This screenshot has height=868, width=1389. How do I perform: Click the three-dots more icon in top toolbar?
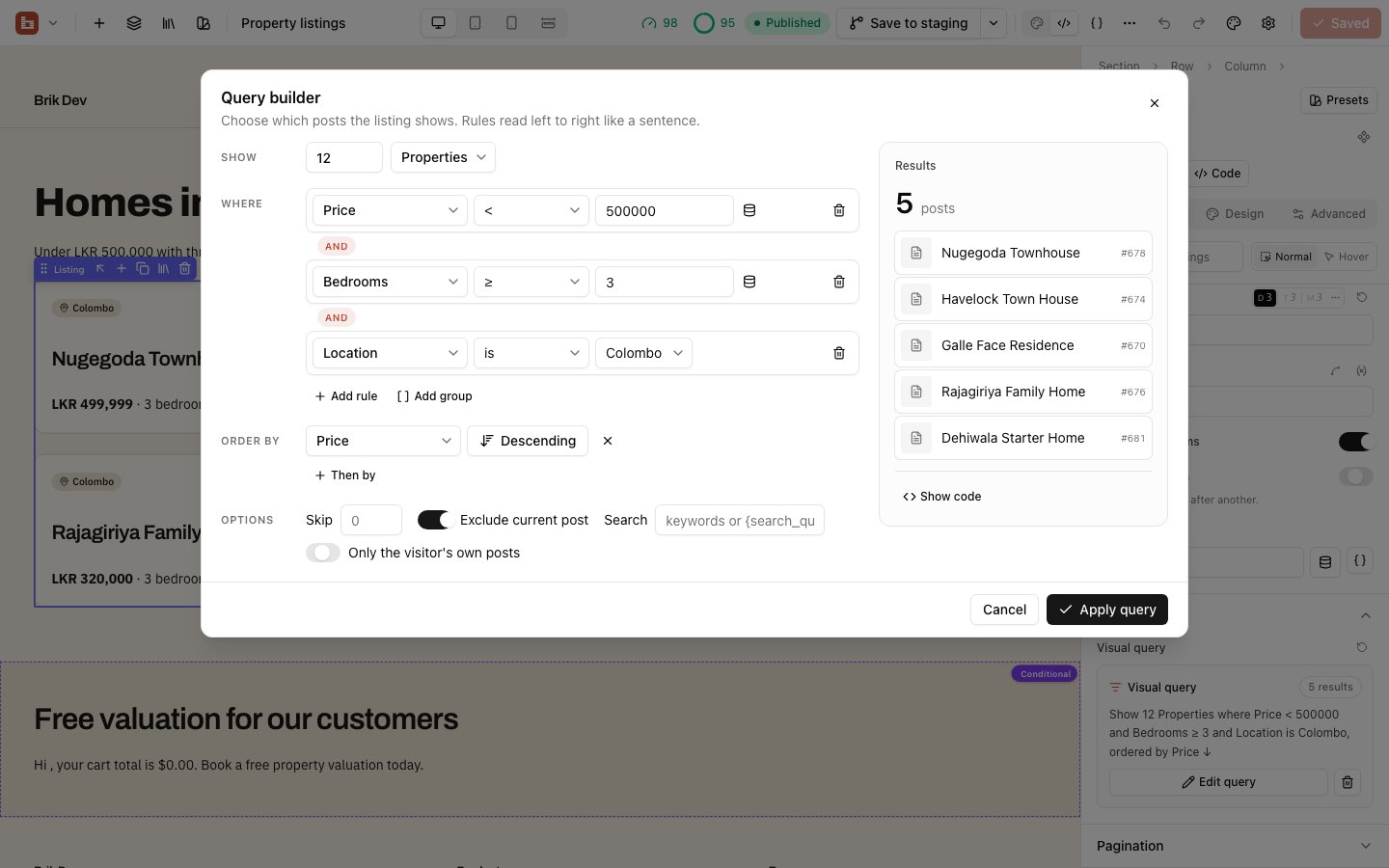pos(1130,23)
